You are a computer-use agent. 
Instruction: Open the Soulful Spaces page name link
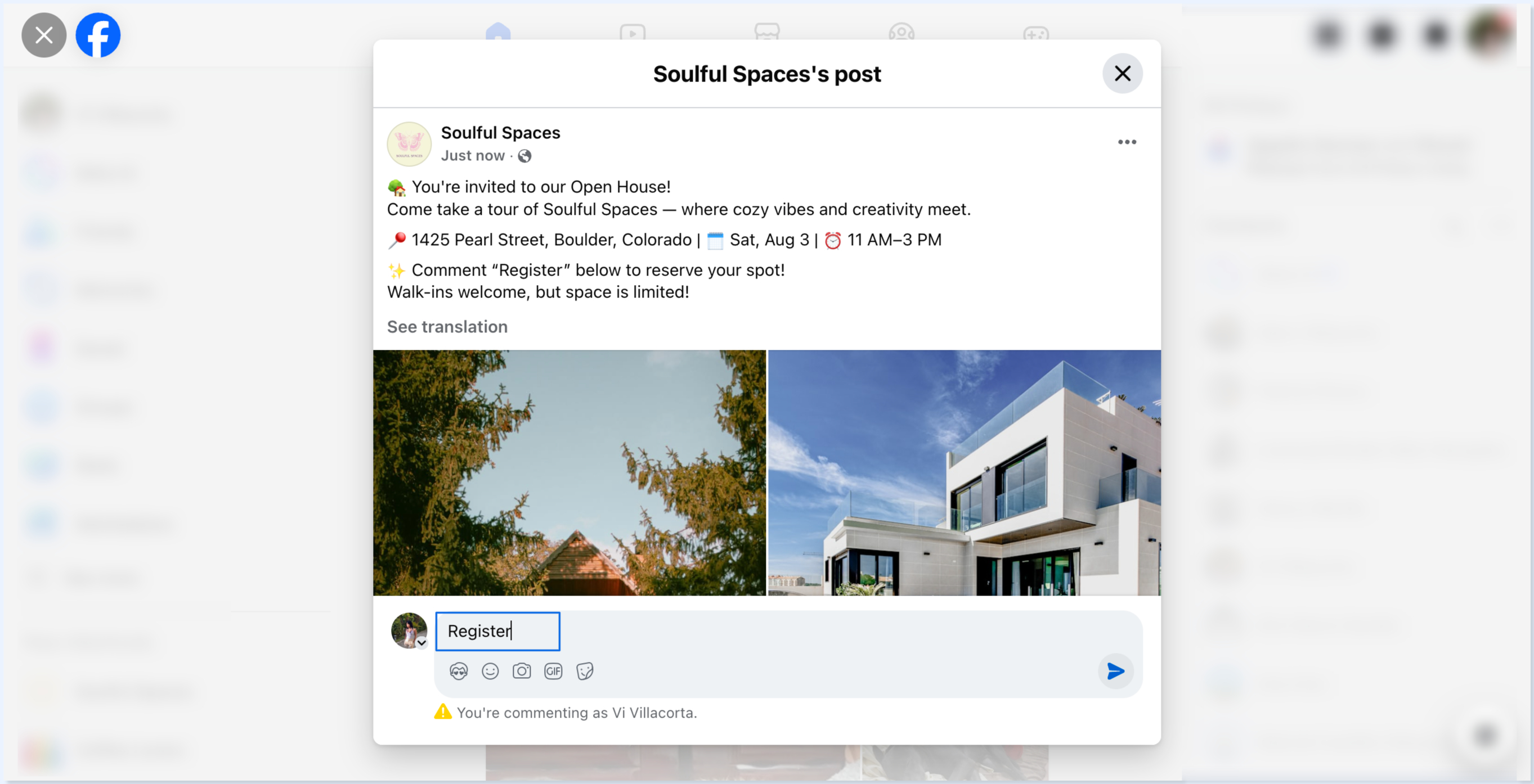(x=500, y=133)
